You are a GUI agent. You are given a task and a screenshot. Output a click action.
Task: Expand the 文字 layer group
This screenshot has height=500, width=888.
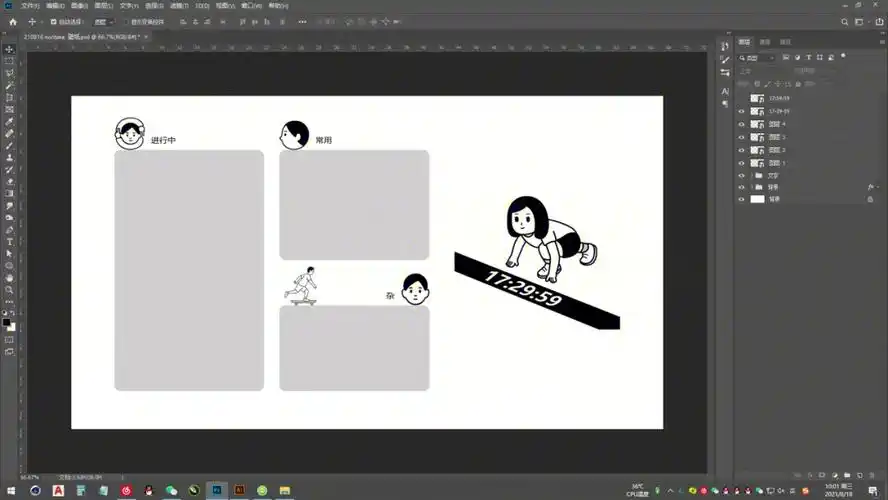752,175
